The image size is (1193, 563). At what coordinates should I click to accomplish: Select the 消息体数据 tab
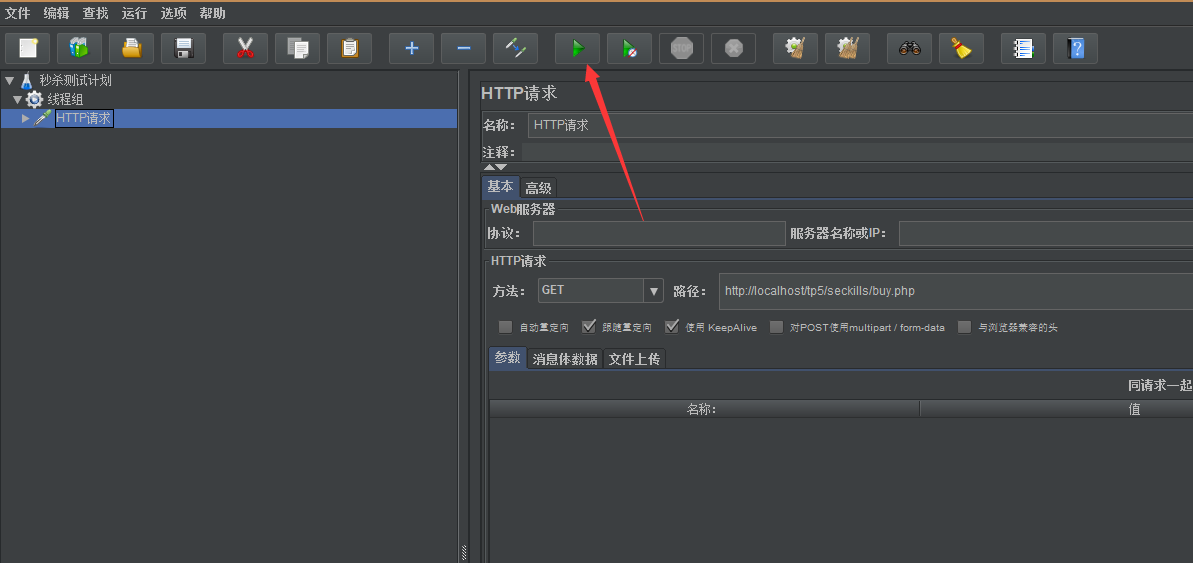point(565,359)
